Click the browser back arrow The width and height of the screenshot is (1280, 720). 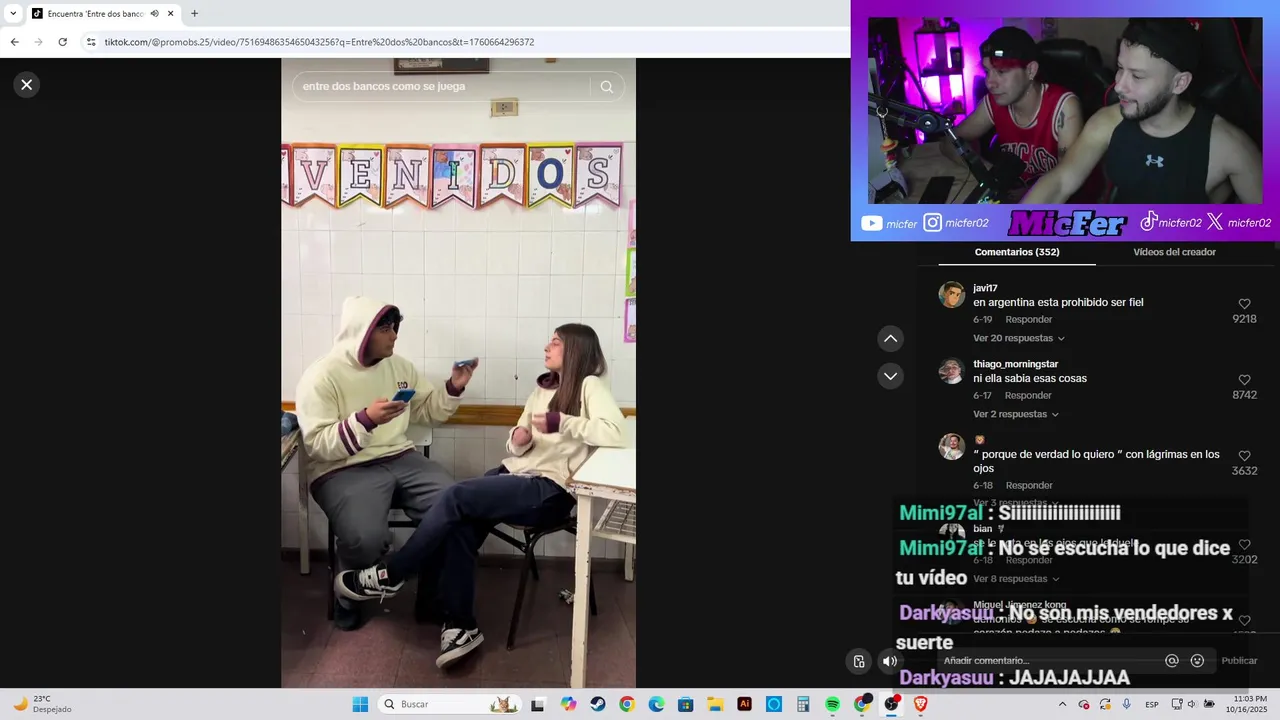coord(15,42)
